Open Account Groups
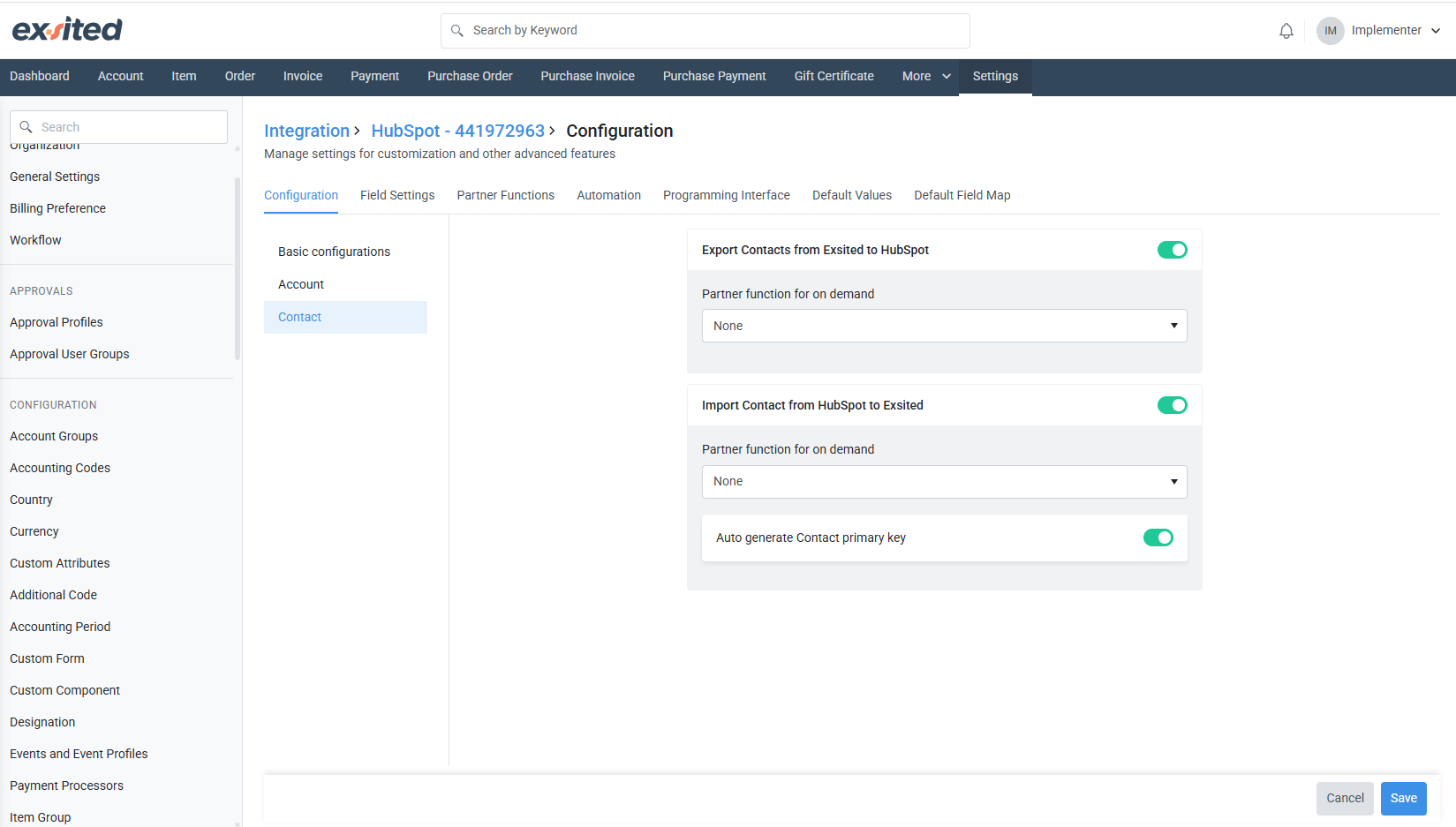Screen dimensions: 1456x827 click(54, 436)
